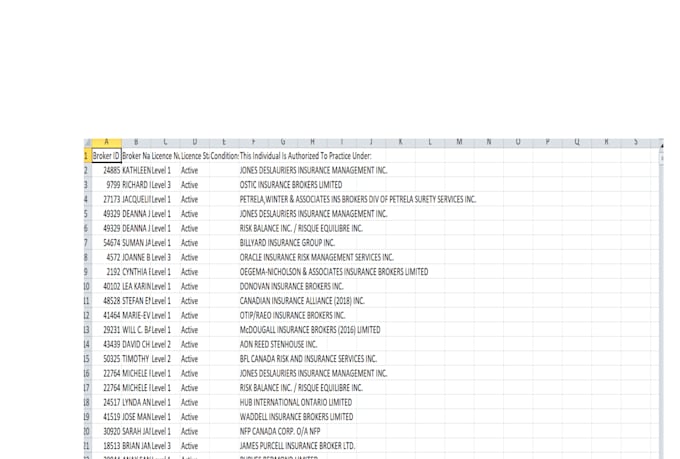Click the LYNDA AN name cell
This screenshot has height=459, width=680.
click(x=136, y=403)
